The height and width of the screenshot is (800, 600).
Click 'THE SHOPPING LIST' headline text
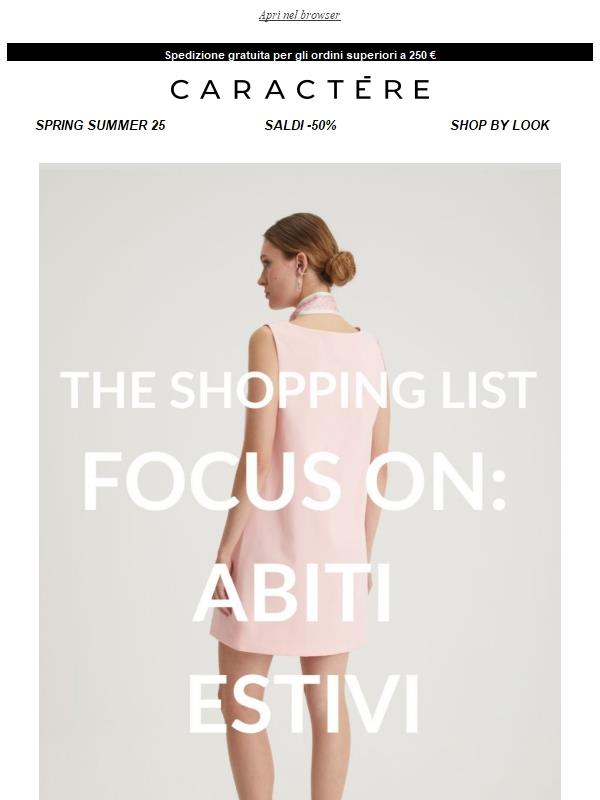pyautogui.click(x=298, y=390)
